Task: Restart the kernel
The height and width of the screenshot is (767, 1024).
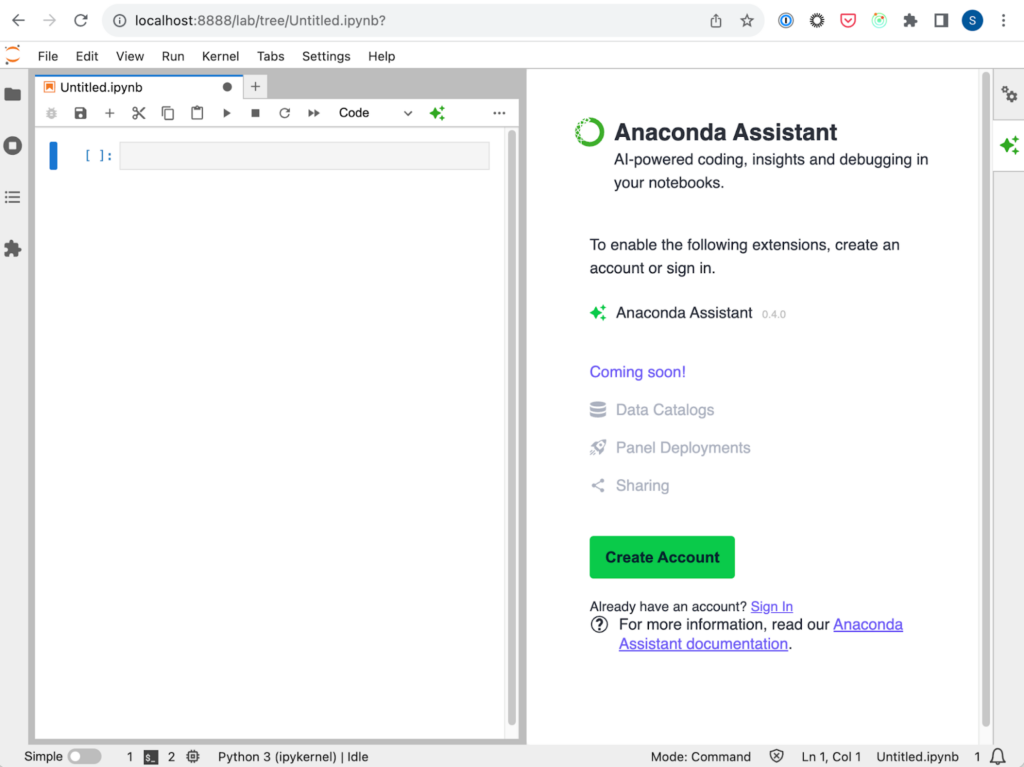Action: [x=285, y=113]
